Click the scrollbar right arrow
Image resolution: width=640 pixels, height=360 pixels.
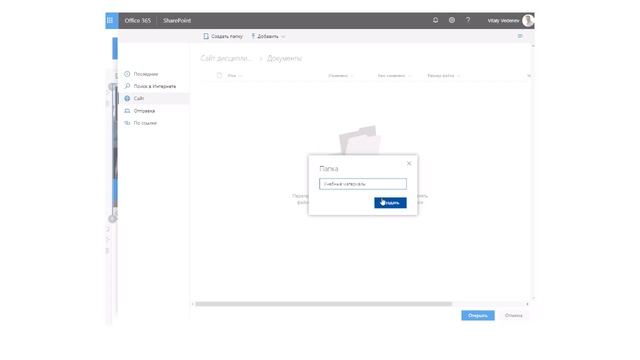[527, 304]
